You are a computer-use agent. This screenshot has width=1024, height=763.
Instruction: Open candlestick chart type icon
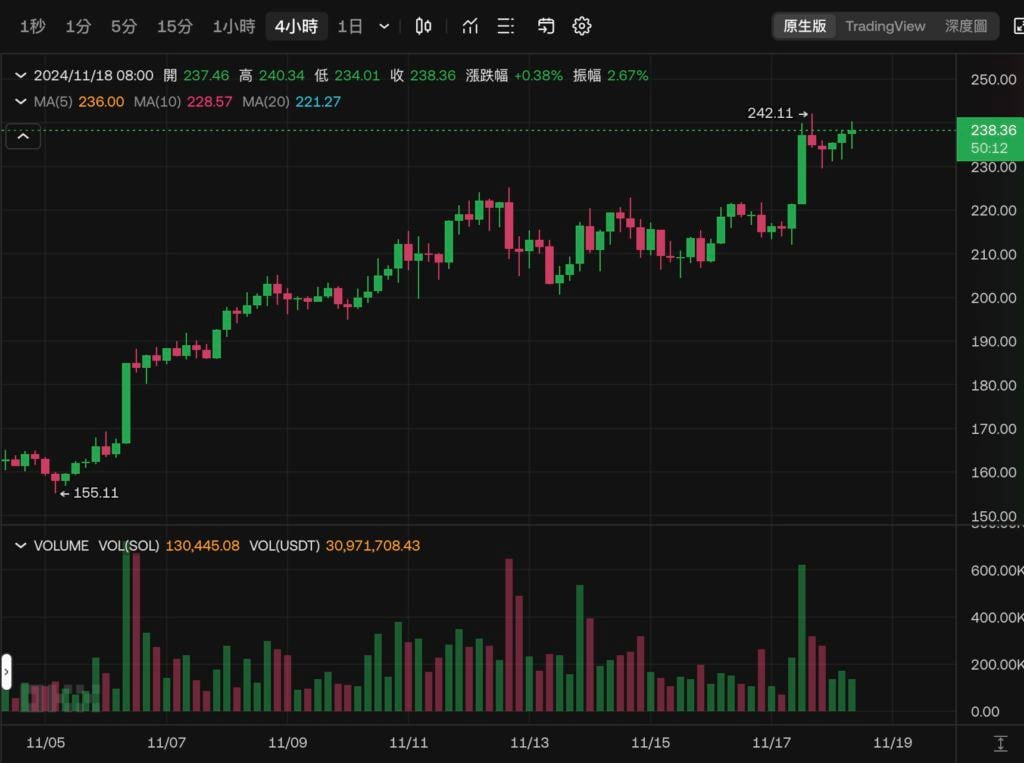[423, 26]
